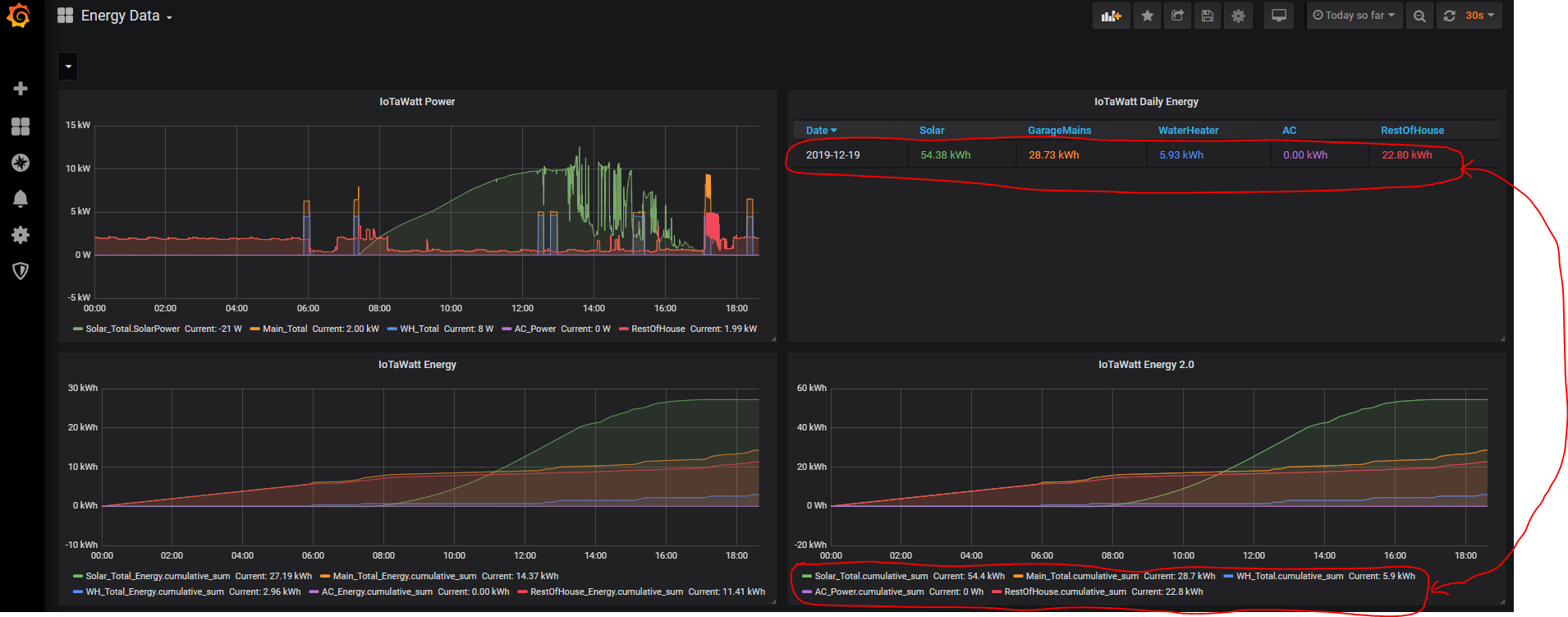The image size is (1568, 617).
Task: Toggle Main_Total.cumulative_sum in Energy 2.0 legend
Action: pos(1082,577)
